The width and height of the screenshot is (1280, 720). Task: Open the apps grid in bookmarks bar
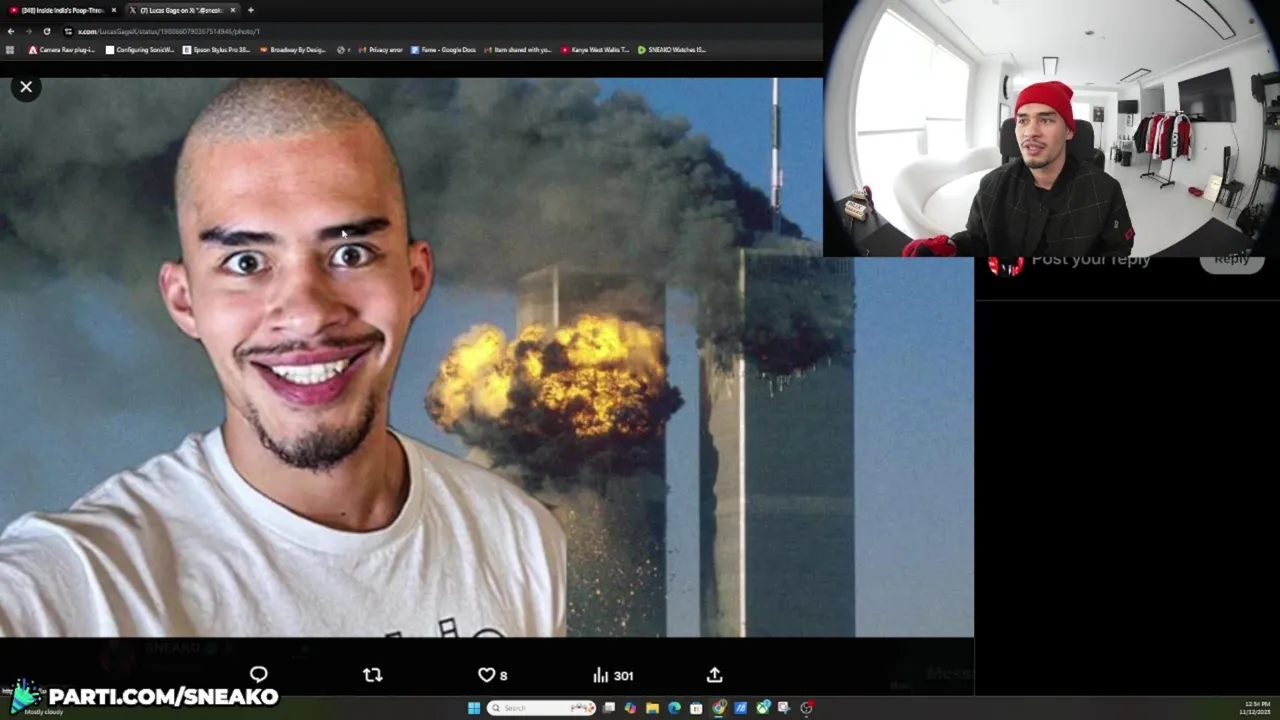click(10, 49)
